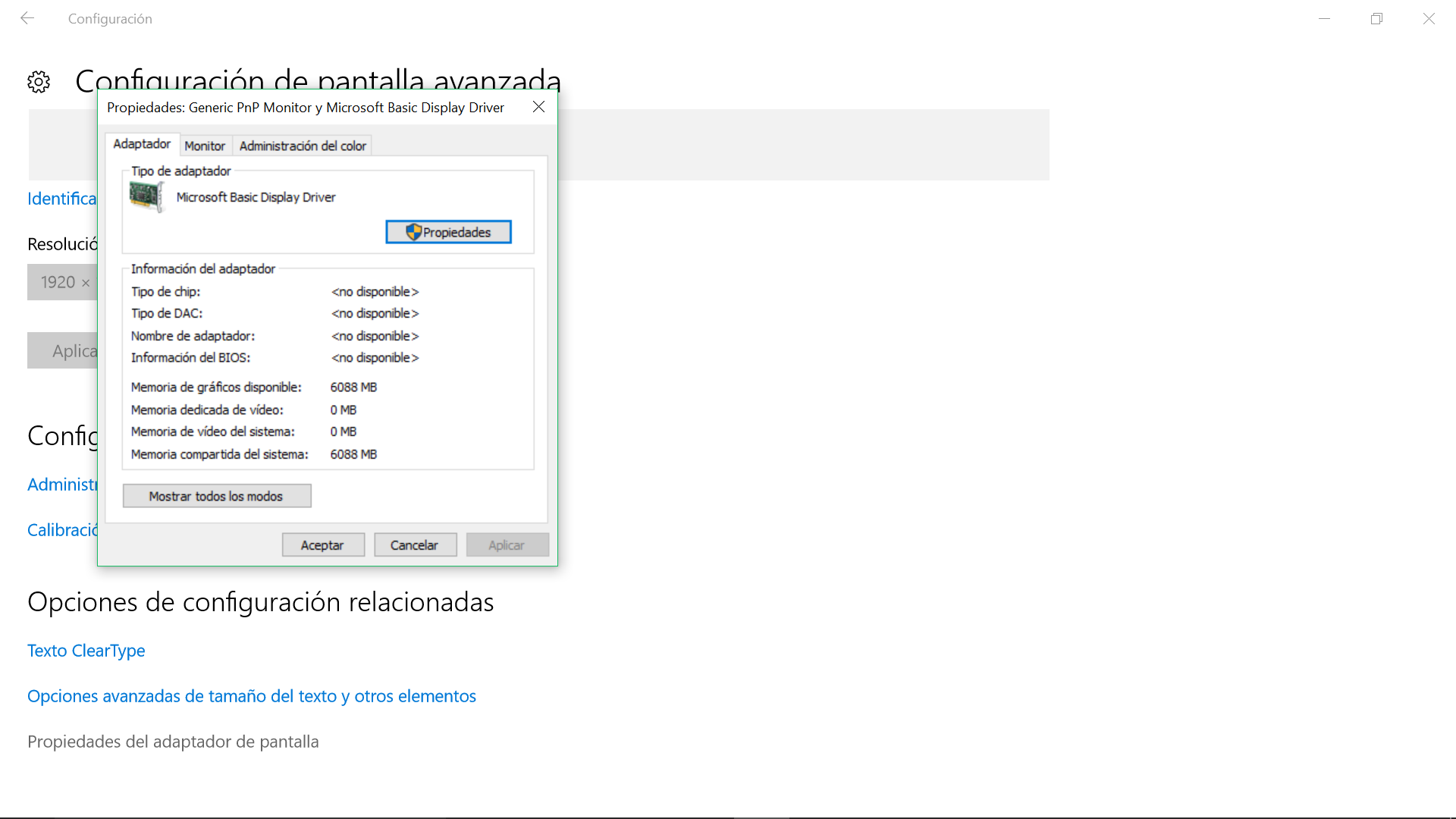Minimize the Configuración window
The width and height of the screenshot is (1456, 819).
1324,18
